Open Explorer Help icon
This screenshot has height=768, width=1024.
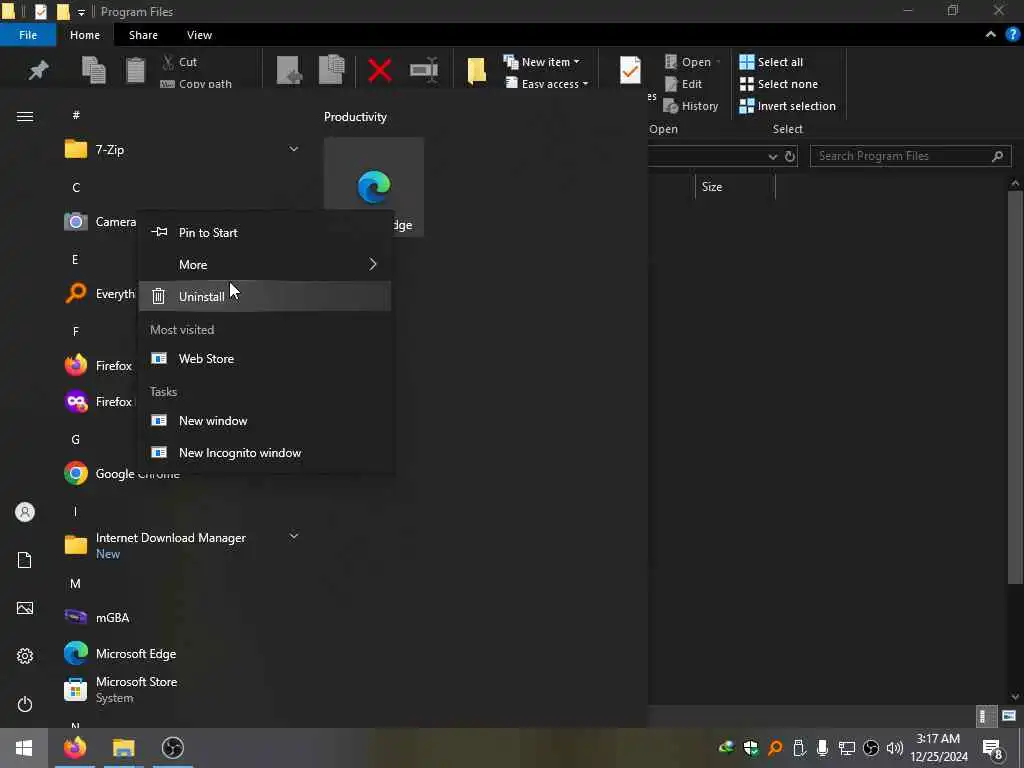click(x=1012, y=35)
